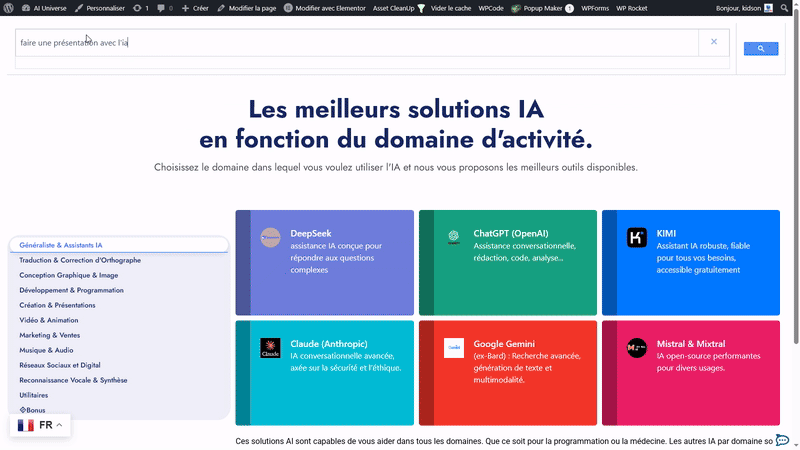Click the French flag icon
Image resolution: width=800 pixels, height=450 pixels.
26,425
